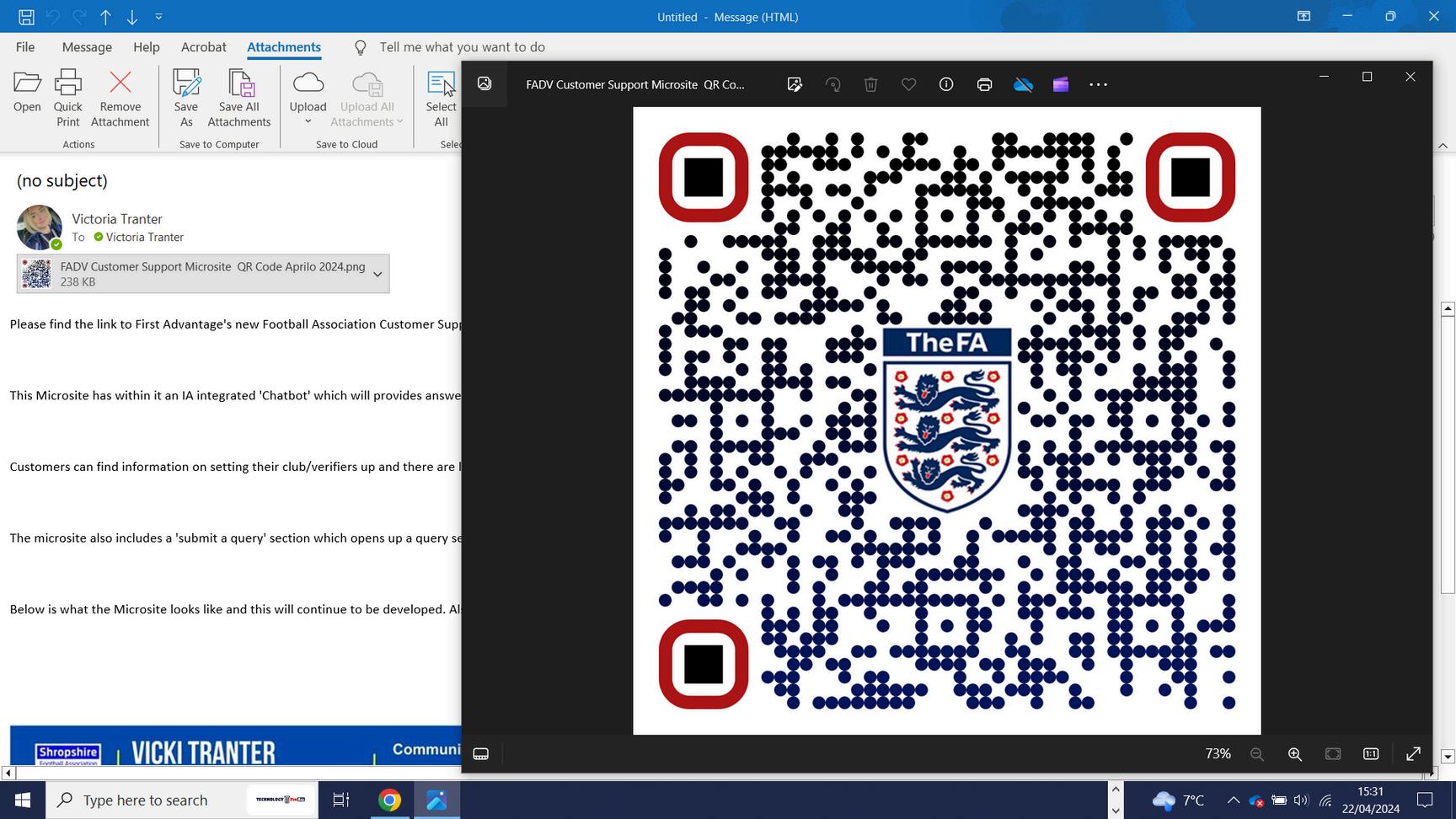This screenshot has height=819, width=1456.
Task: Show file info in the Photos viewer
Action: [946, 84]
